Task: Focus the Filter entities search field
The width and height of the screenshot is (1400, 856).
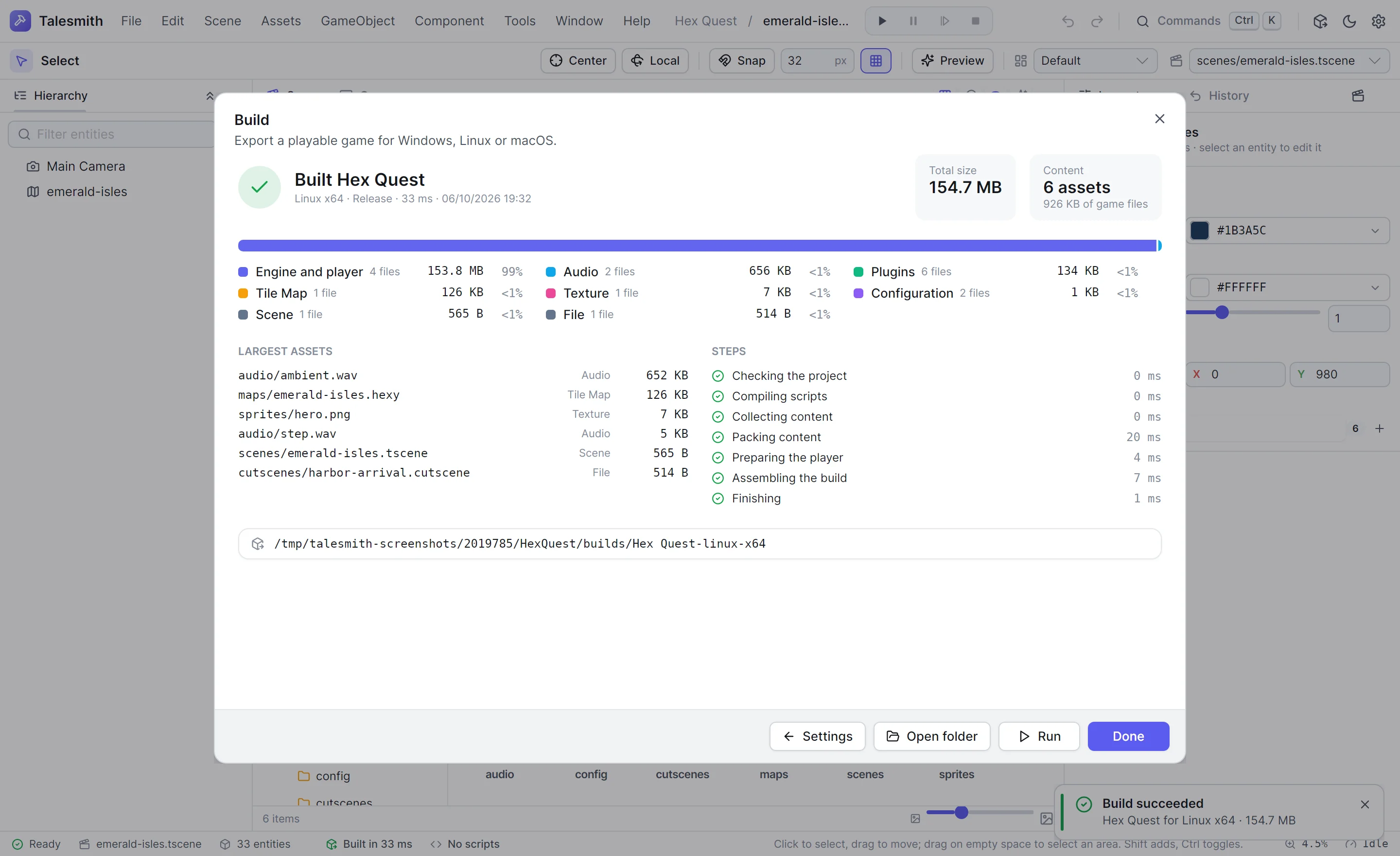Action: [x=111, y=134]
